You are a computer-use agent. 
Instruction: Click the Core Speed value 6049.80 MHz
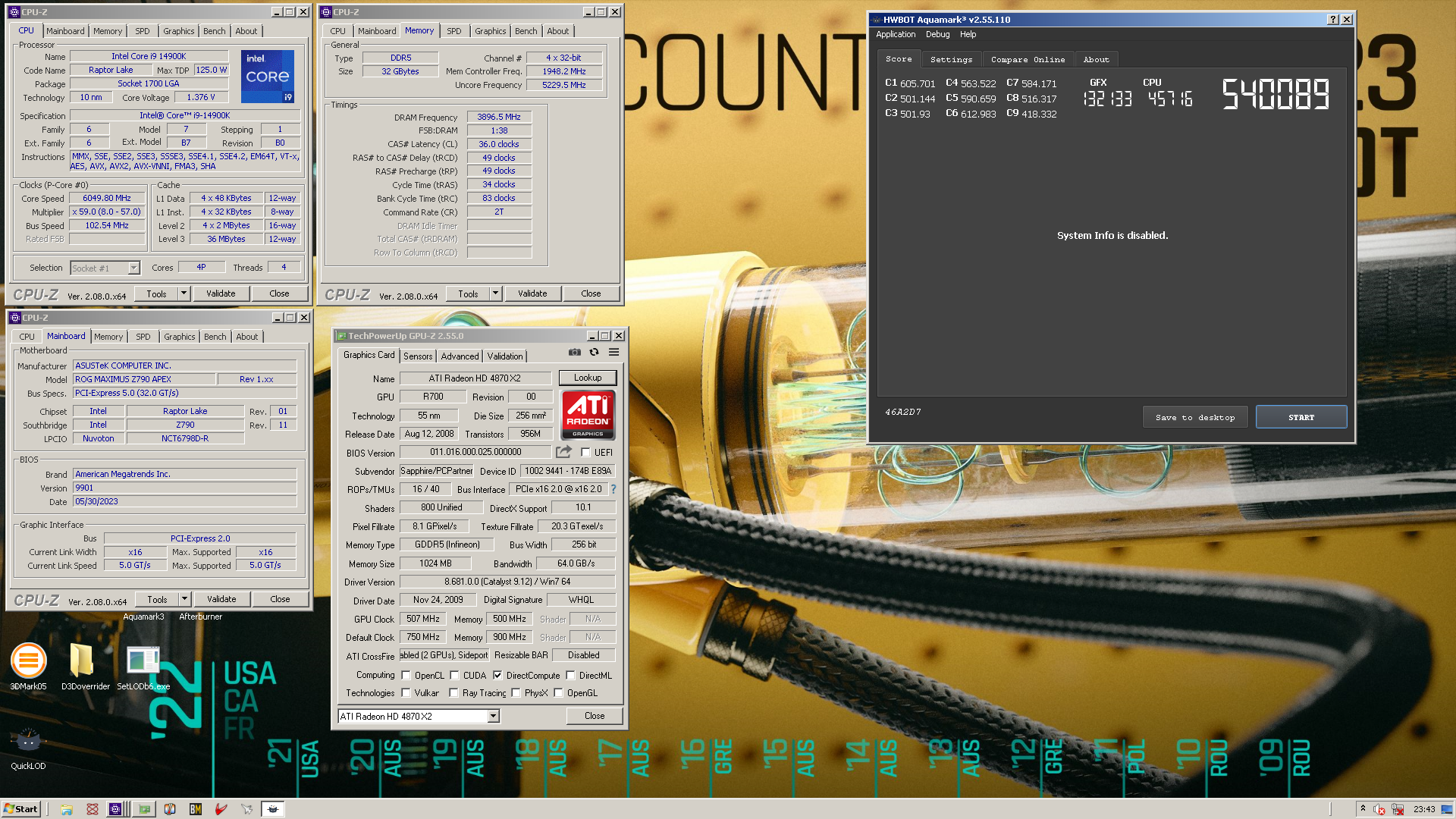click(107, 199)
